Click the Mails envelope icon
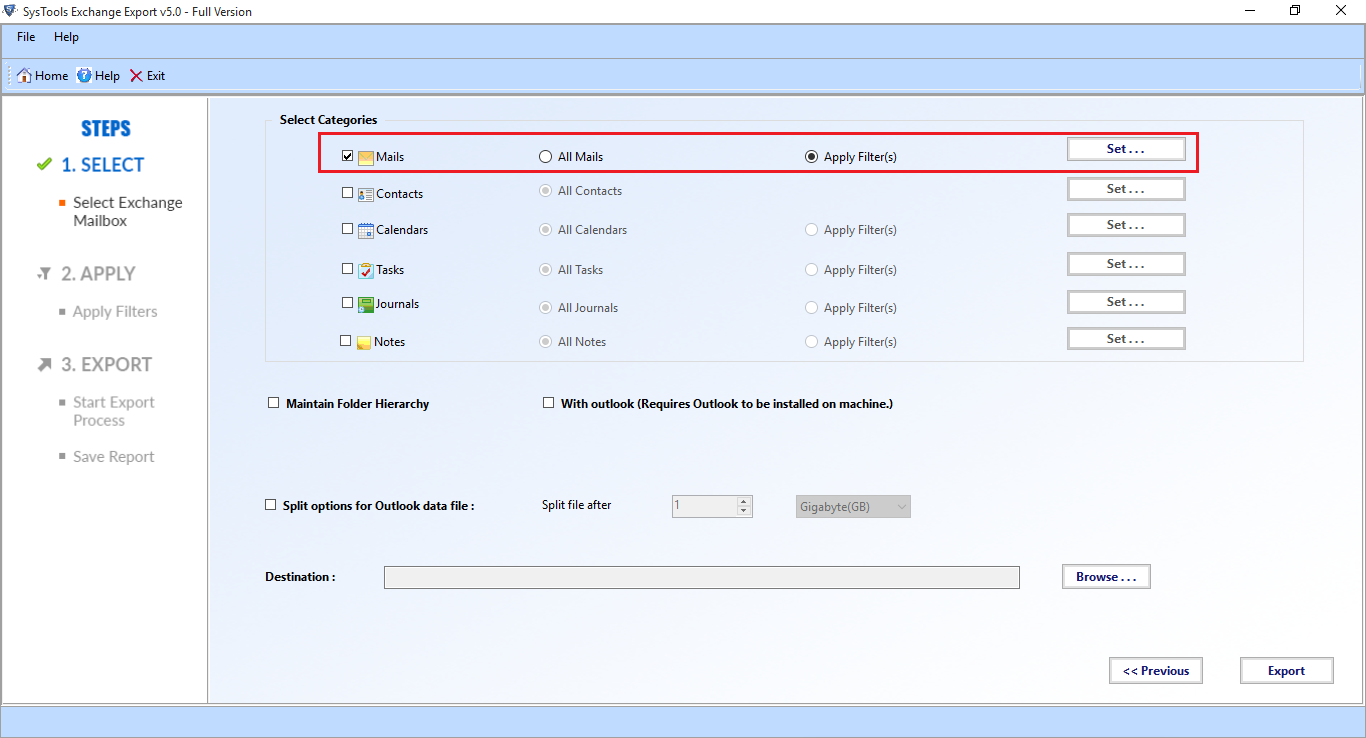This screenshot has height=738, width=1366. 366,157
